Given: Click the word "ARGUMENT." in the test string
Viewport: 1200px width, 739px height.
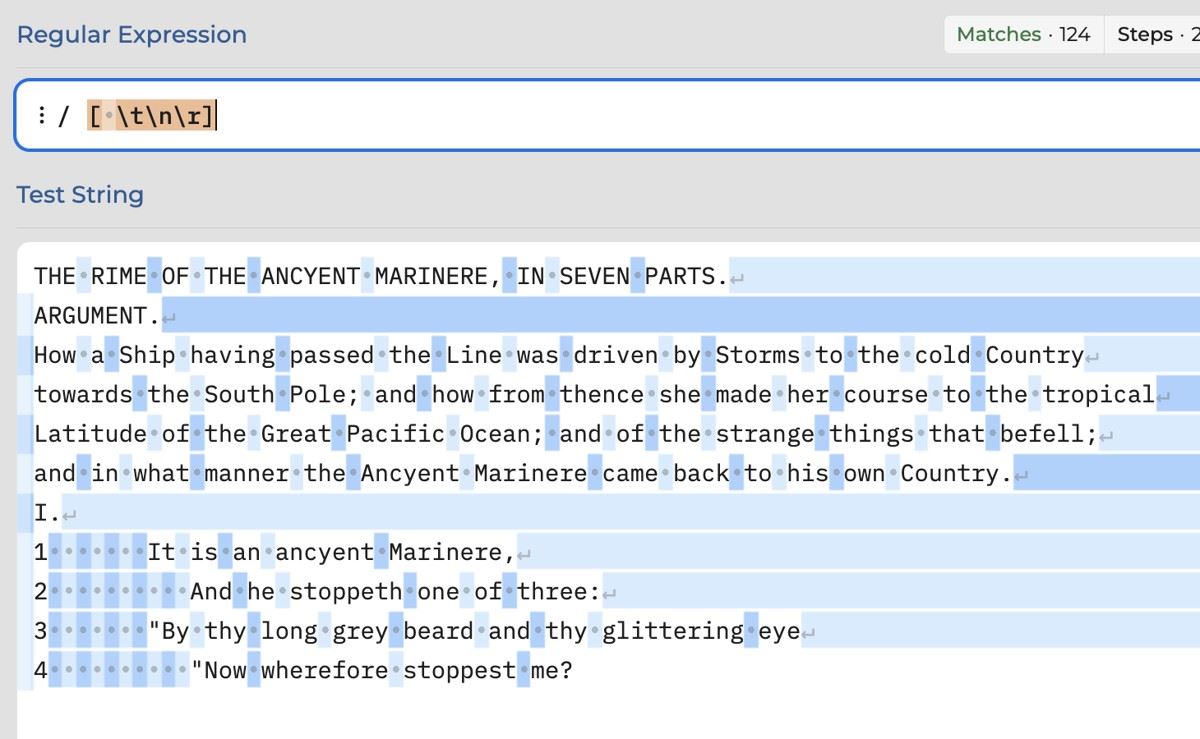Looking at the screenshot, I should 97,316.
